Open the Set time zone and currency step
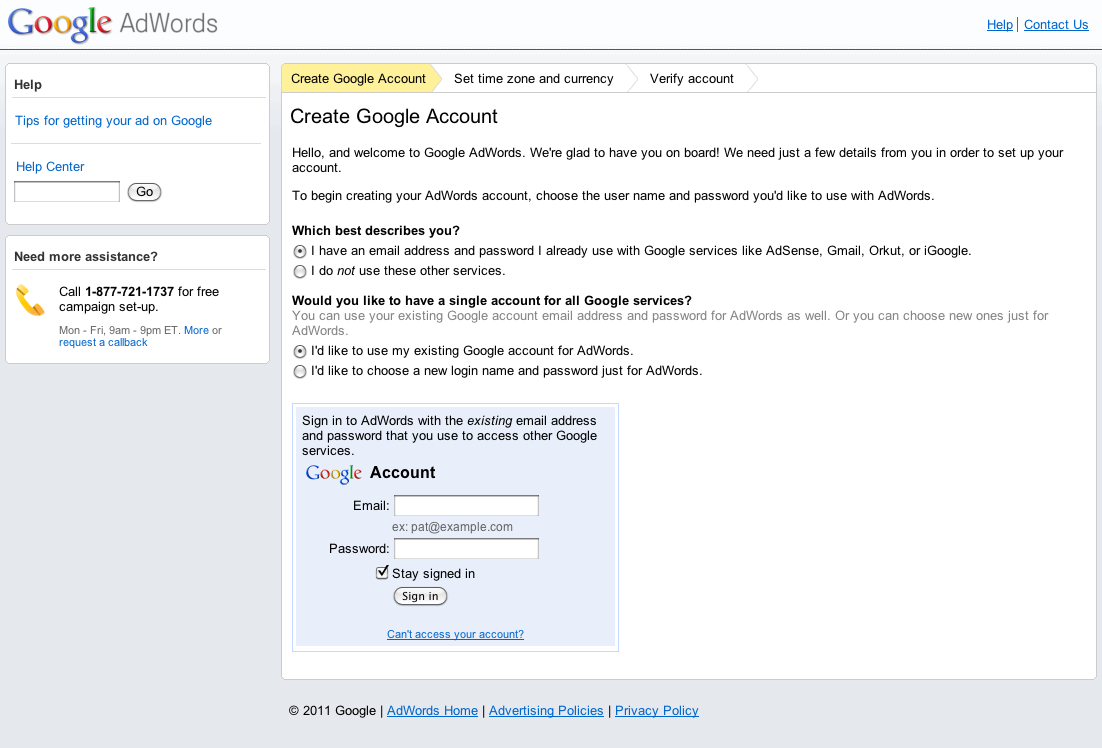The height and width of the screenshot is (748, 1102). click(533, 79)
